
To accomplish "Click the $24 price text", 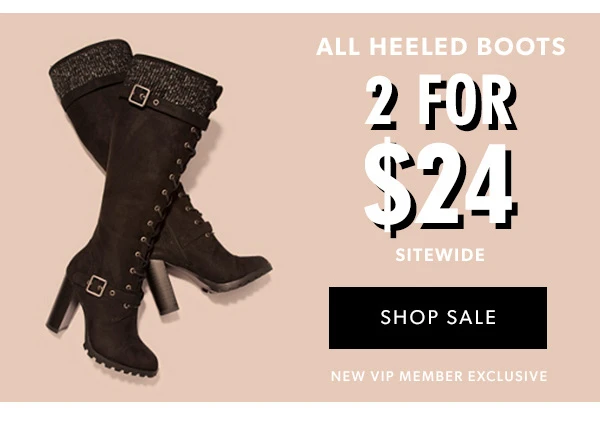I will (441, 187).
